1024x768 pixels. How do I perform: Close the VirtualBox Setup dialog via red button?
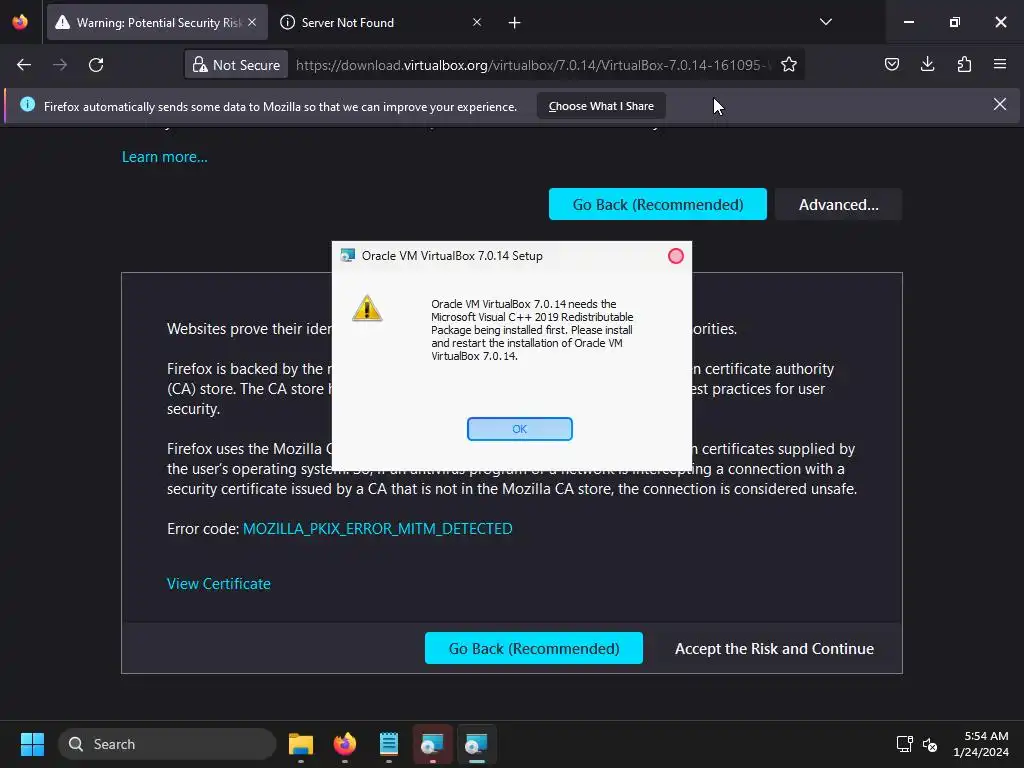[676, 256]
